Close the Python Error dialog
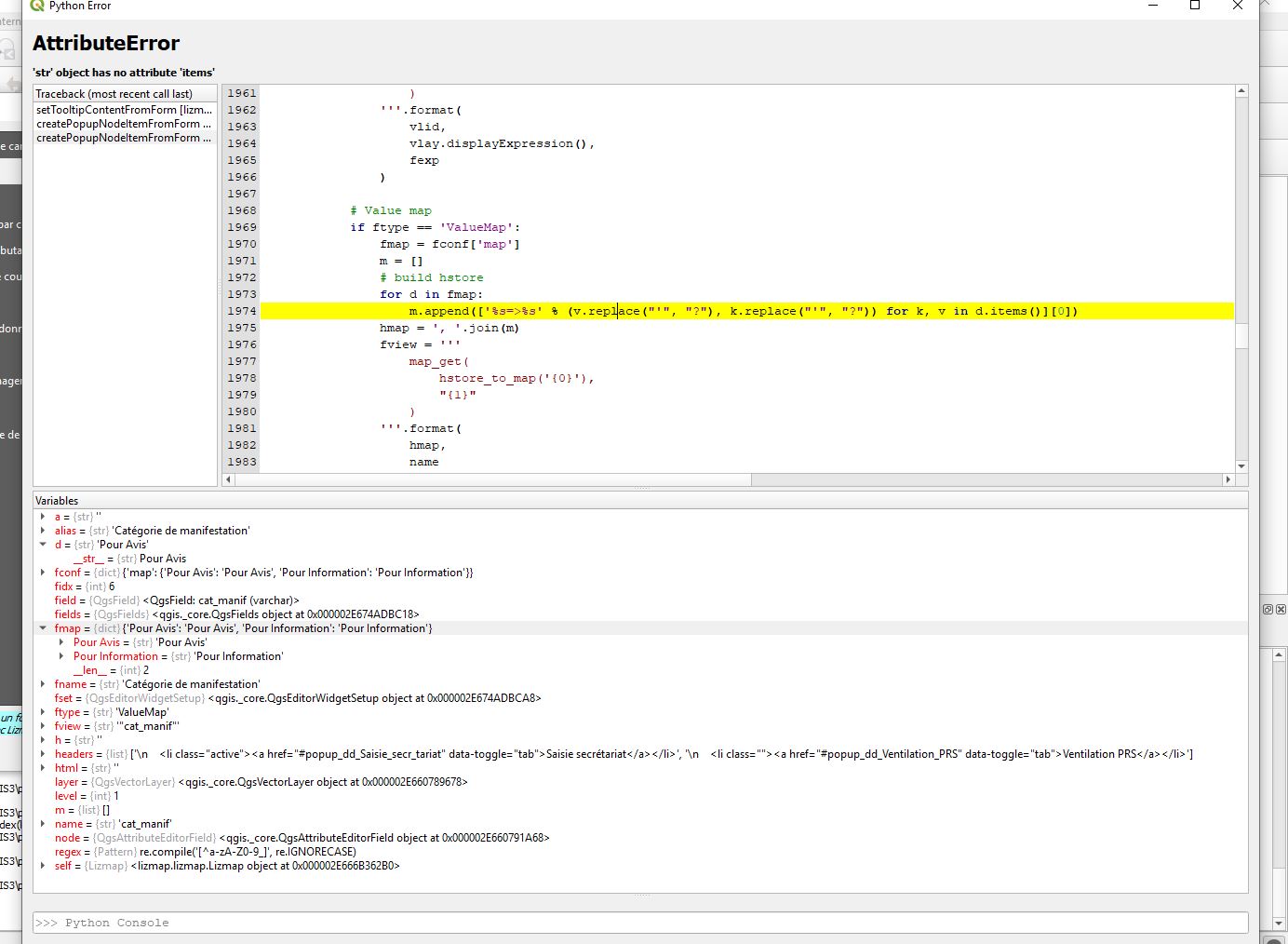The image size is (1288, 944). coord(1238,6)
